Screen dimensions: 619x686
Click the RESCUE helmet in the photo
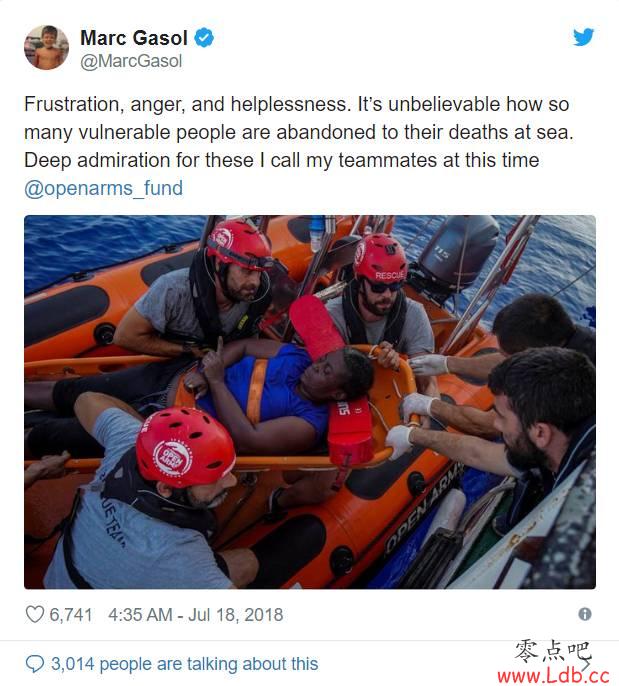coord(380,257)
